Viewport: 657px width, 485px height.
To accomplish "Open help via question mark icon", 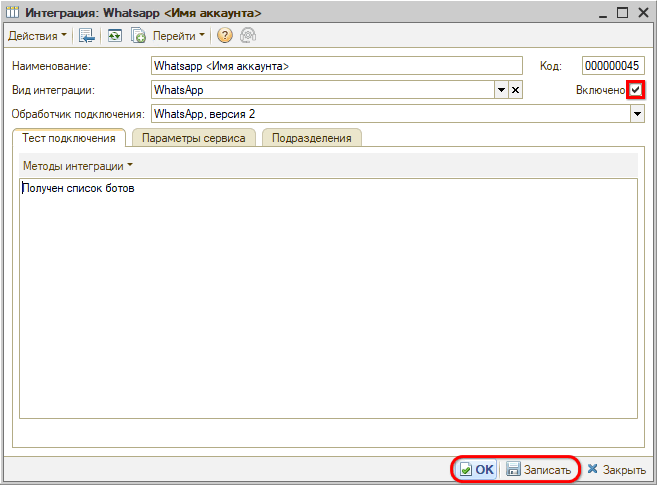I will pos(224,36).
